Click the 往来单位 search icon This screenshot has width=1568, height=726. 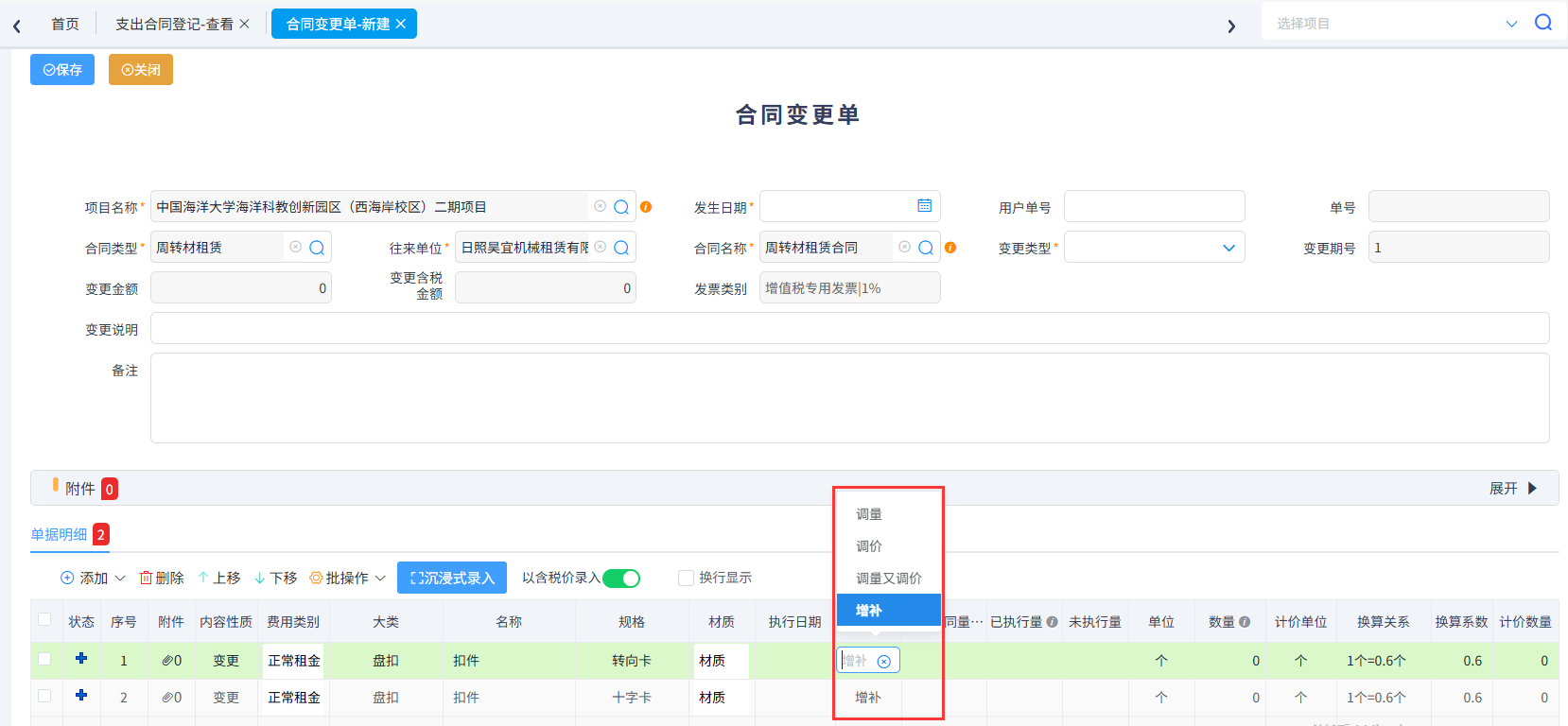point(621,248)
